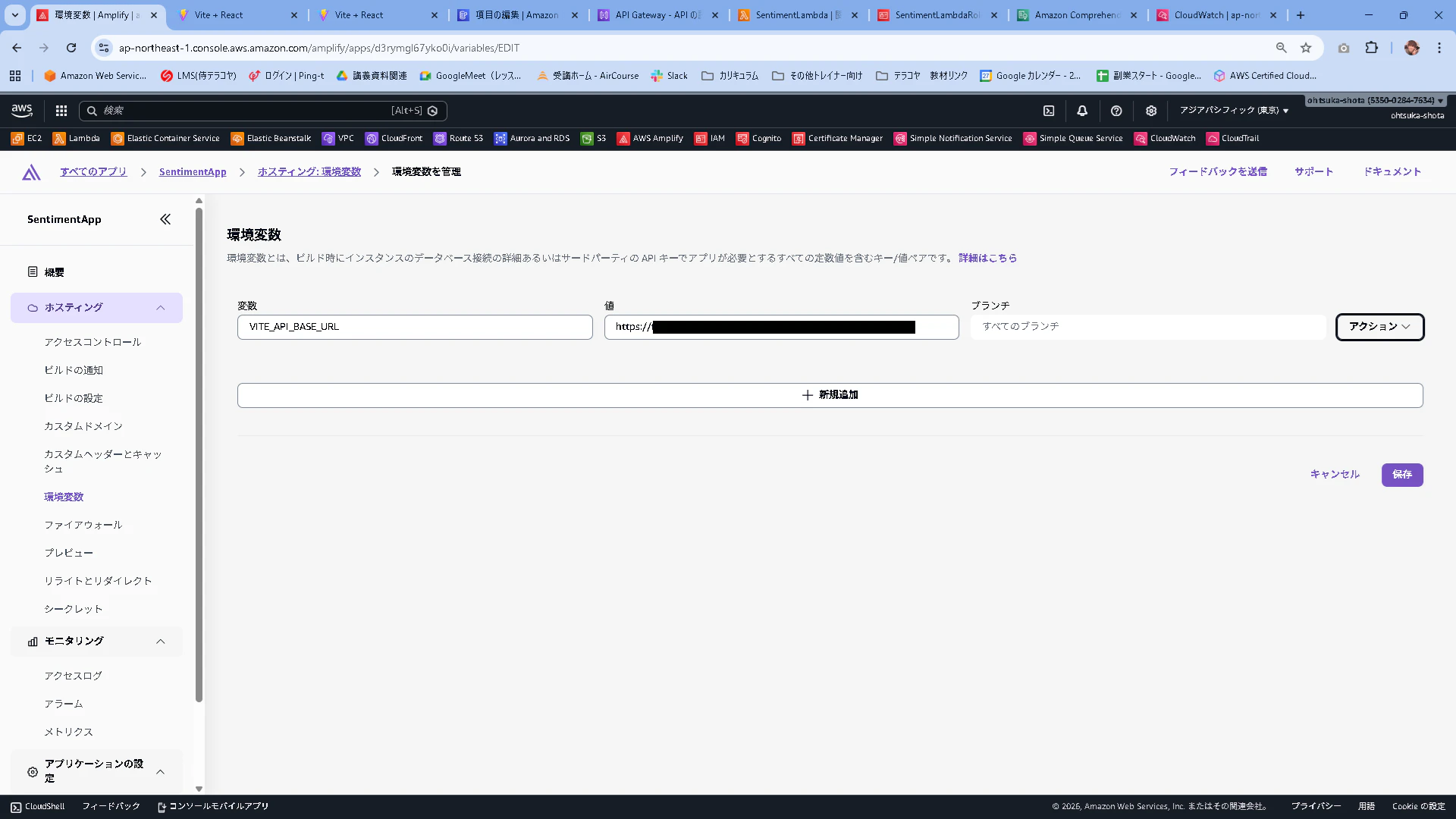The width and height of the screenshot is (1456, 819).
Task: Click the 保存 button
Action: click(1401, 475)
